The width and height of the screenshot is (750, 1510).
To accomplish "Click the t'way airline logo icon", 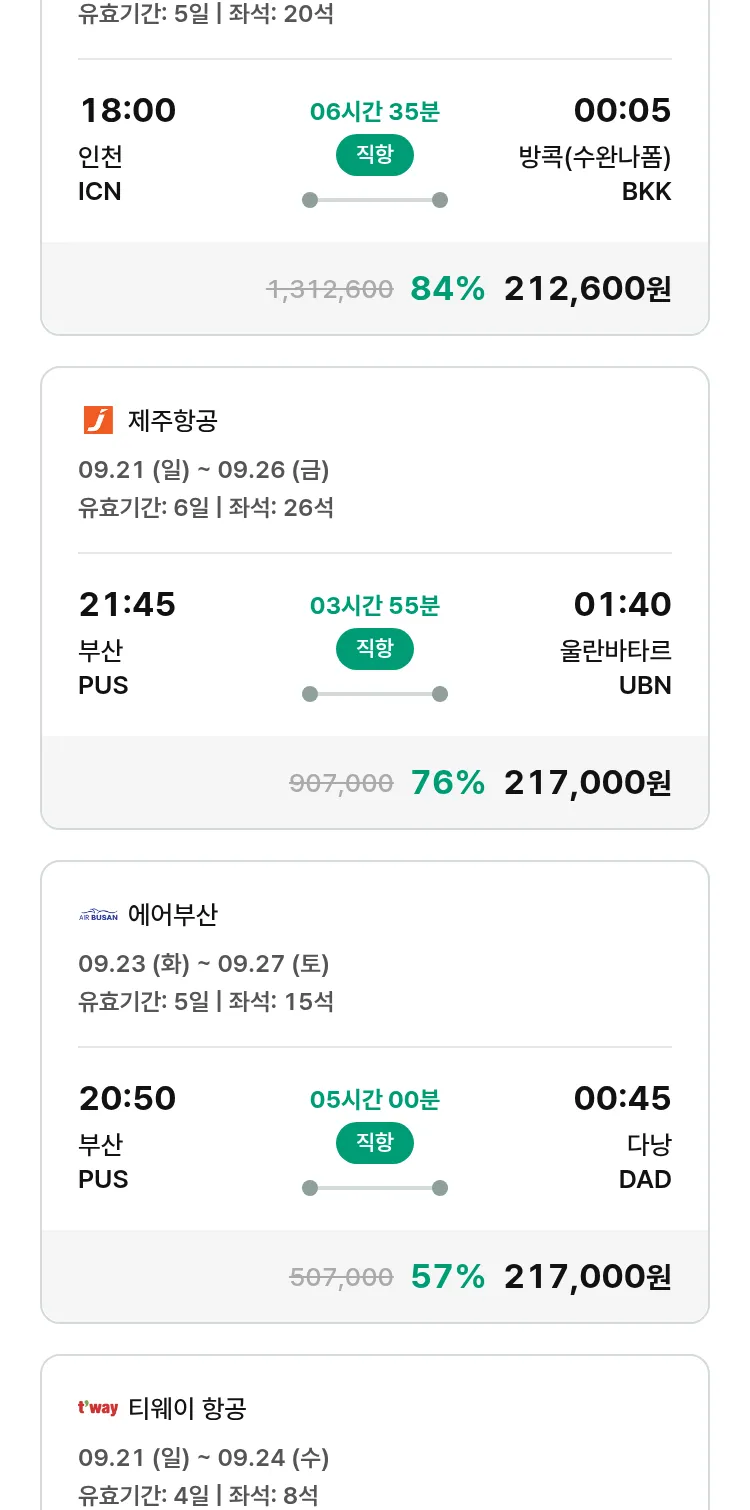I will point(98,1408).
